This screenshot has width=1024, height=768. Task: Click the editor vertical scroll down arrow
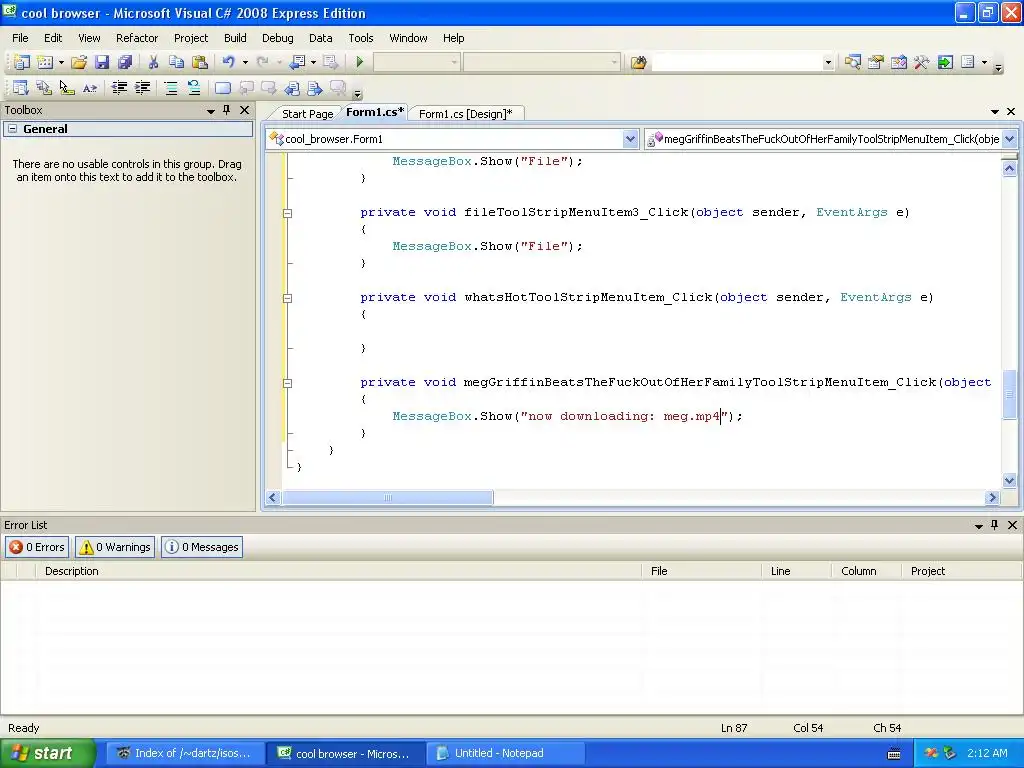point(1010,480)
